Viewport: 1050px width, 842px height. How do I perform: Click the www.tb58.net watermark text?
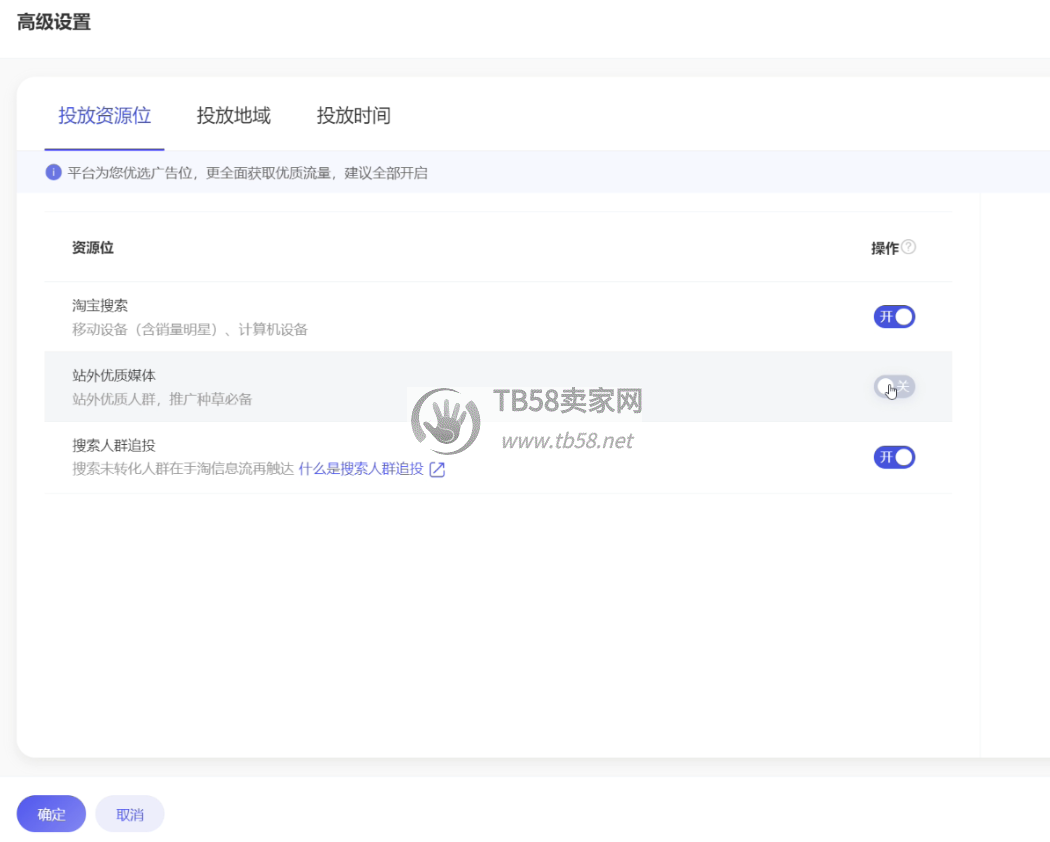567,441
